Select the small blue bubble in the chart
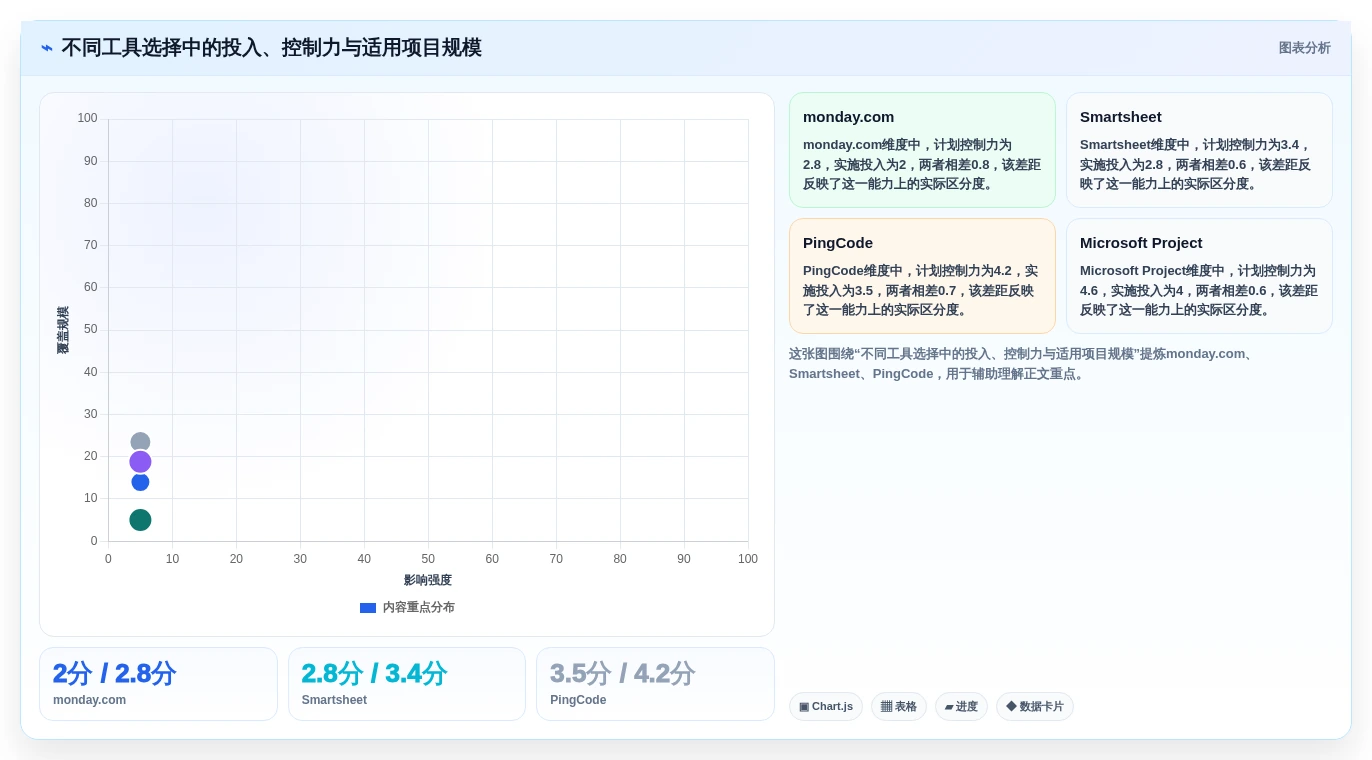Image resolution: width=1372 pixels, height=760 pixels. coord(140,482)
